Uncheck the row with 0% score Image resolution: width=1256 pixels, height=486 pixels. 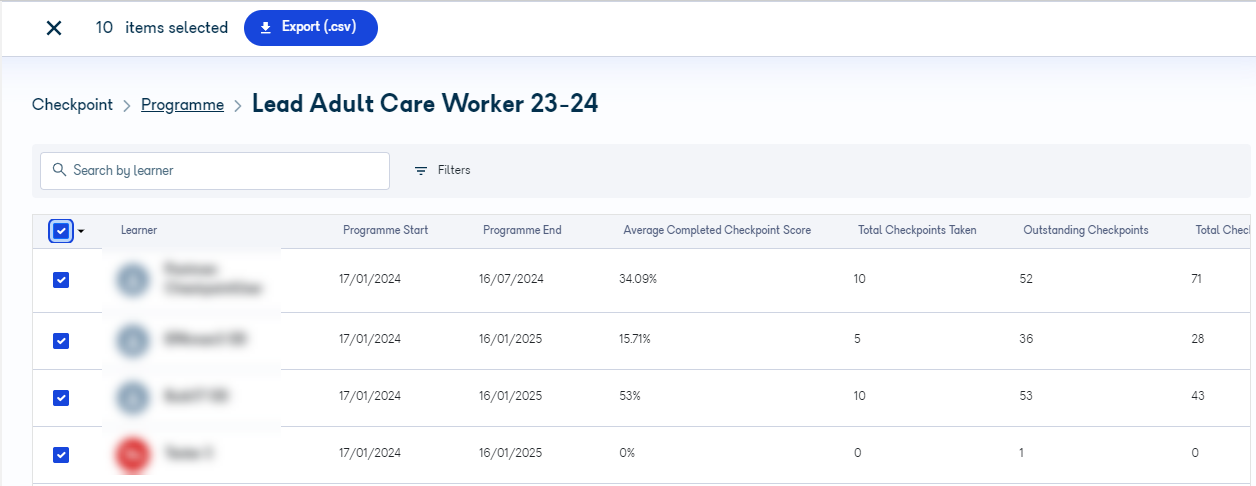click(x=61, y=455)
